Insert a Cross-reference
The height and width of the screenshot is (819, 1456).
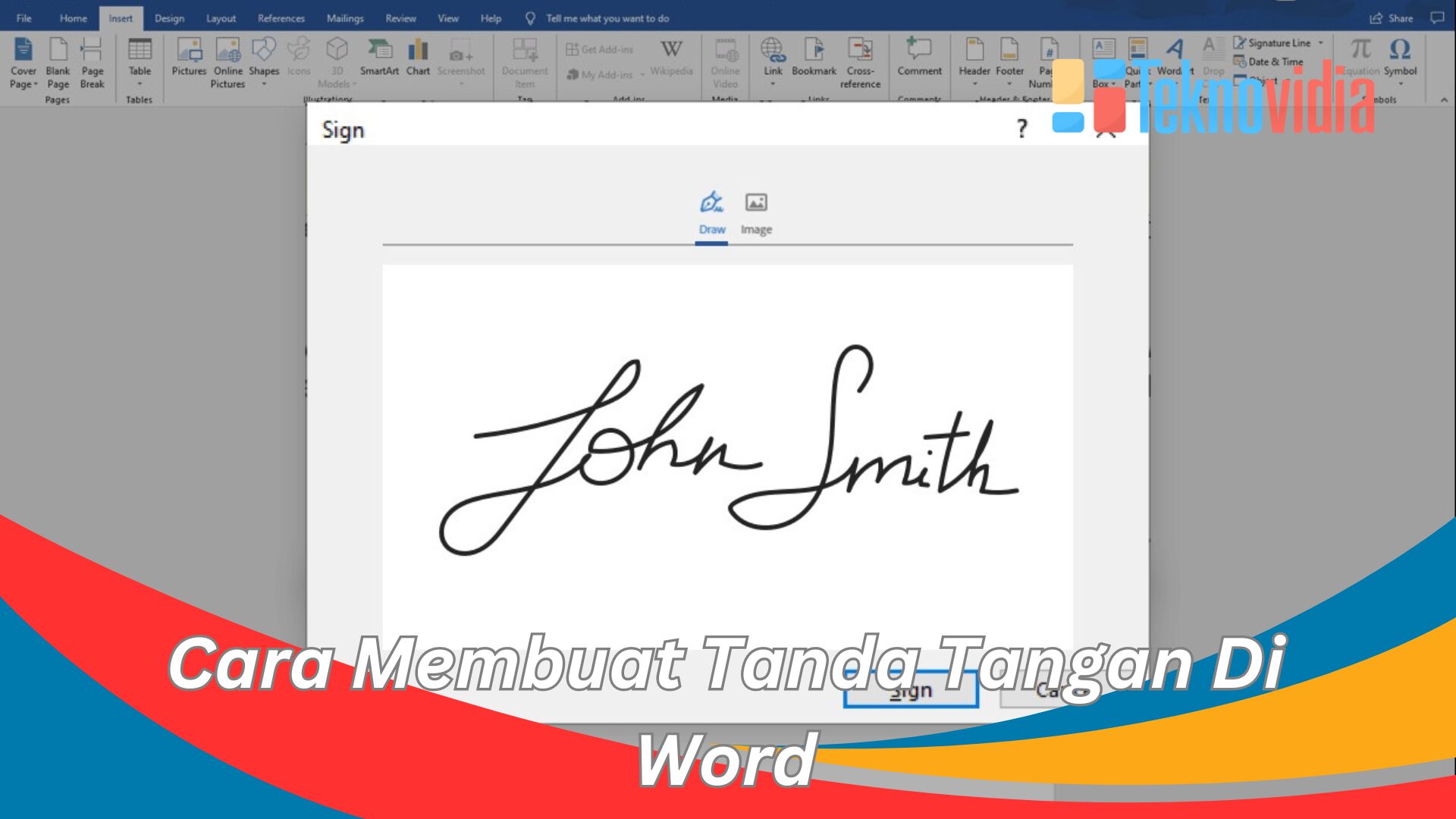click(860, 63)
